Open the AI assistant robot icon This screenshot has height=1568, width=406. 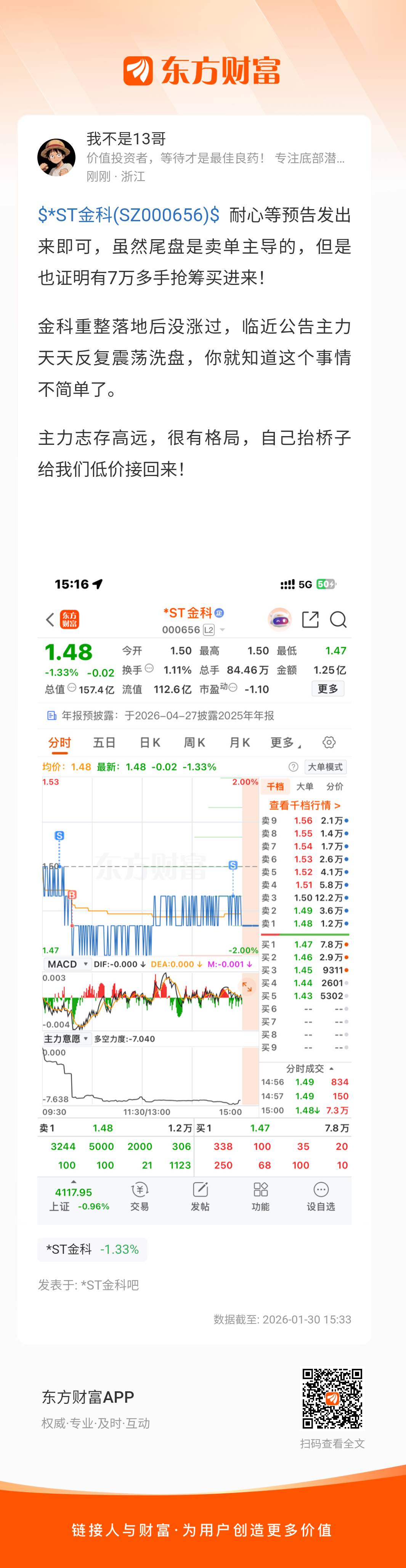pyautogui.click(x=280, y=619)
